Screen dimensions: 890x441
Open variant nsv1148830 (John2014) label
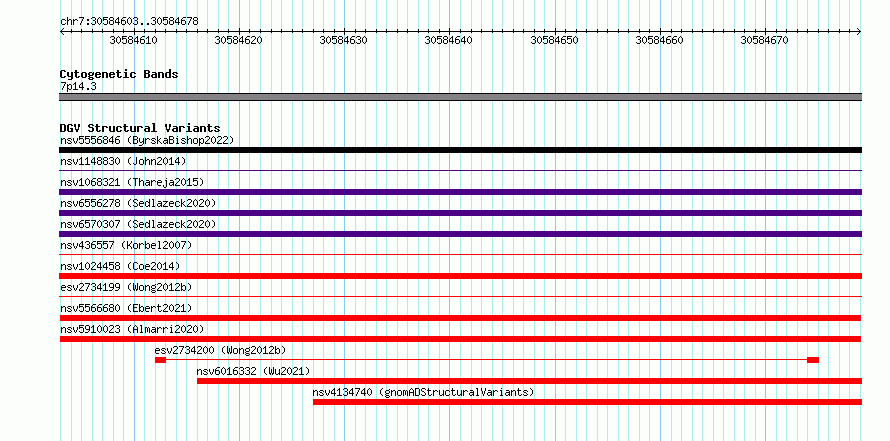(x=123, y=161)
